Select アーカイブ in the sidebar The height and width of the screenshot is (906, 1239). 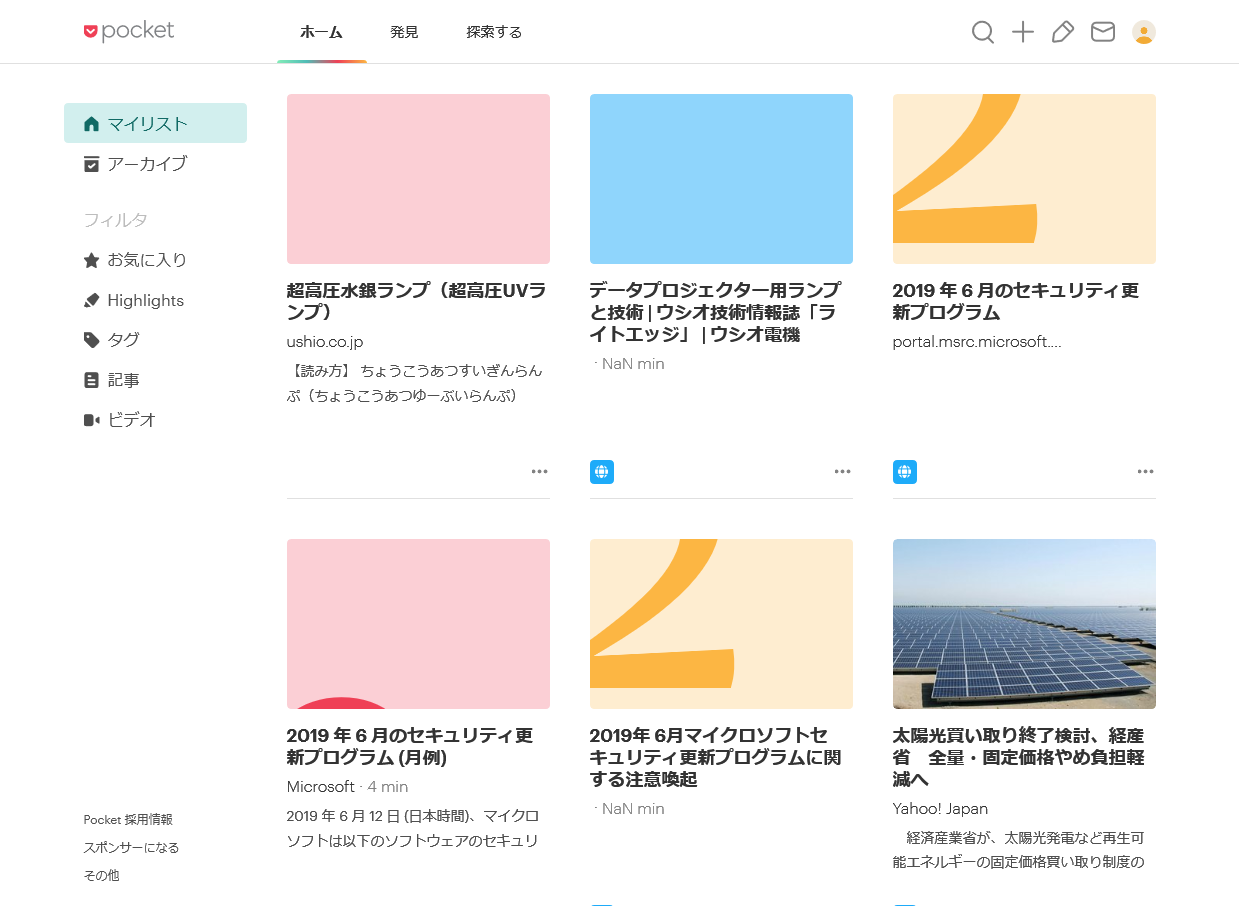pyautogui.click(x=147, y=164)
